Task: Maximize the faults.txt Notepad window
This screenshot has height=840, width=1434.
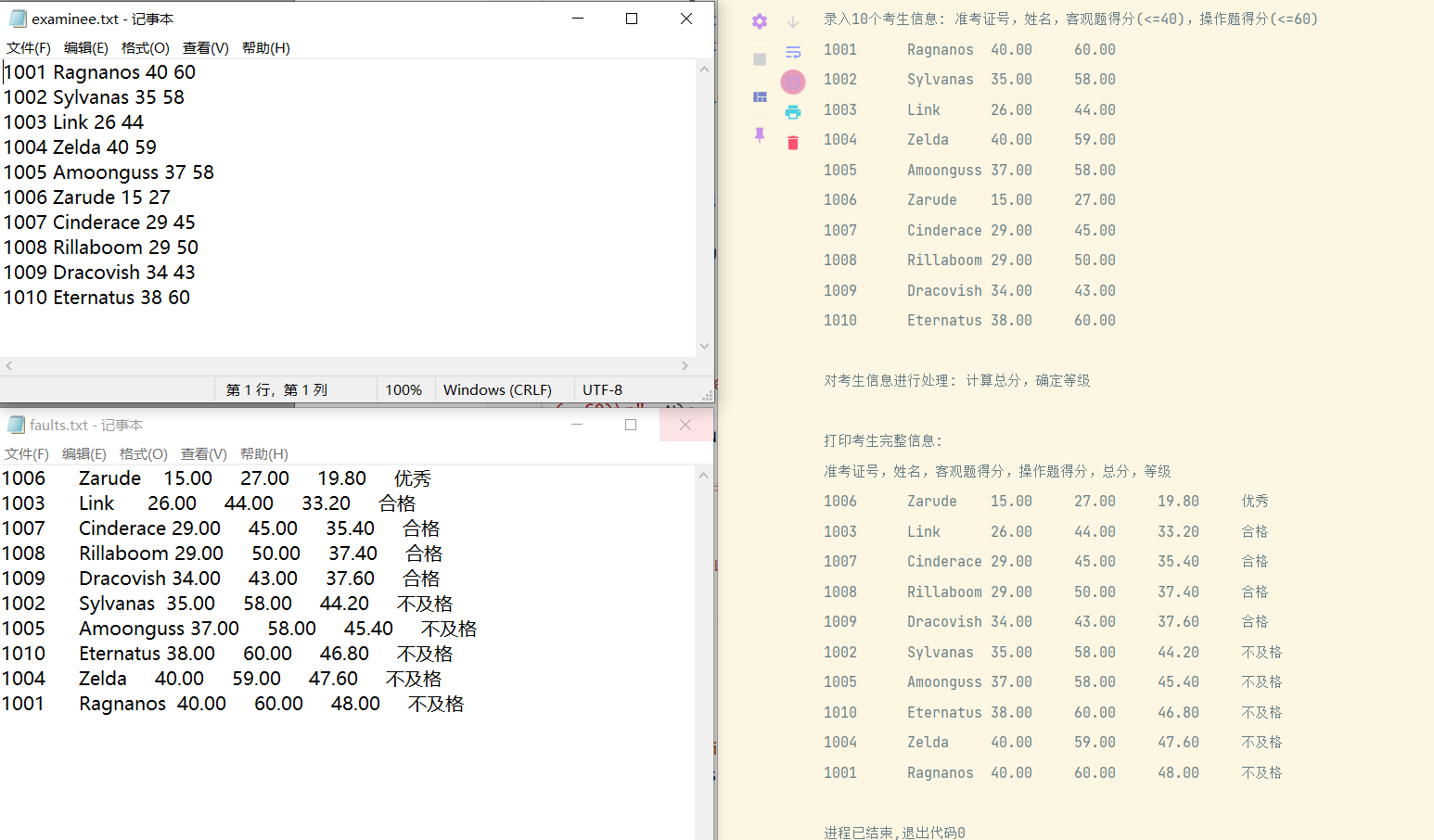Action: (x=631, y=425)
